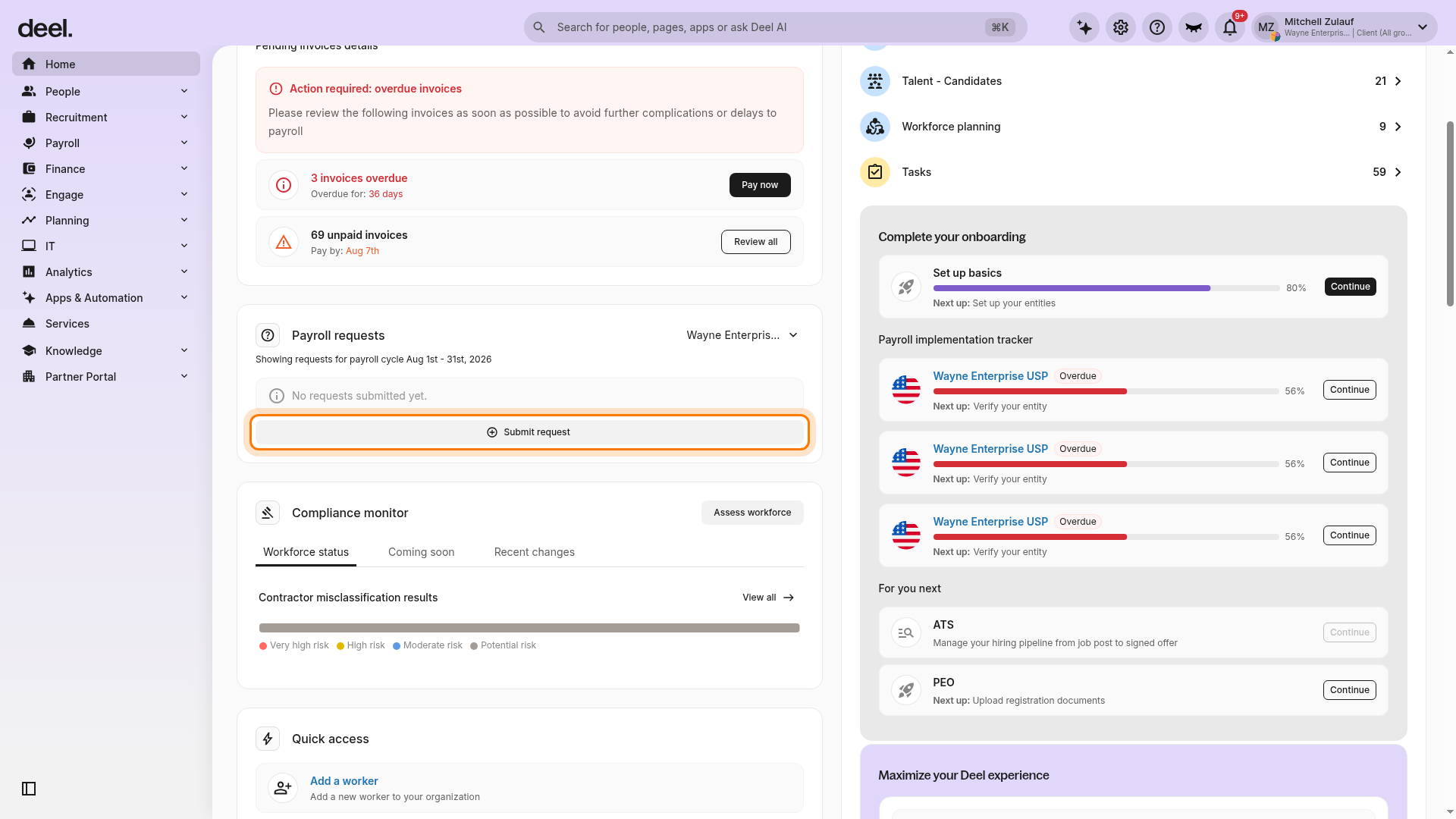1456x819 pixels.
Task: Click the Analytics sidebar icon
Action: point(29,271)
